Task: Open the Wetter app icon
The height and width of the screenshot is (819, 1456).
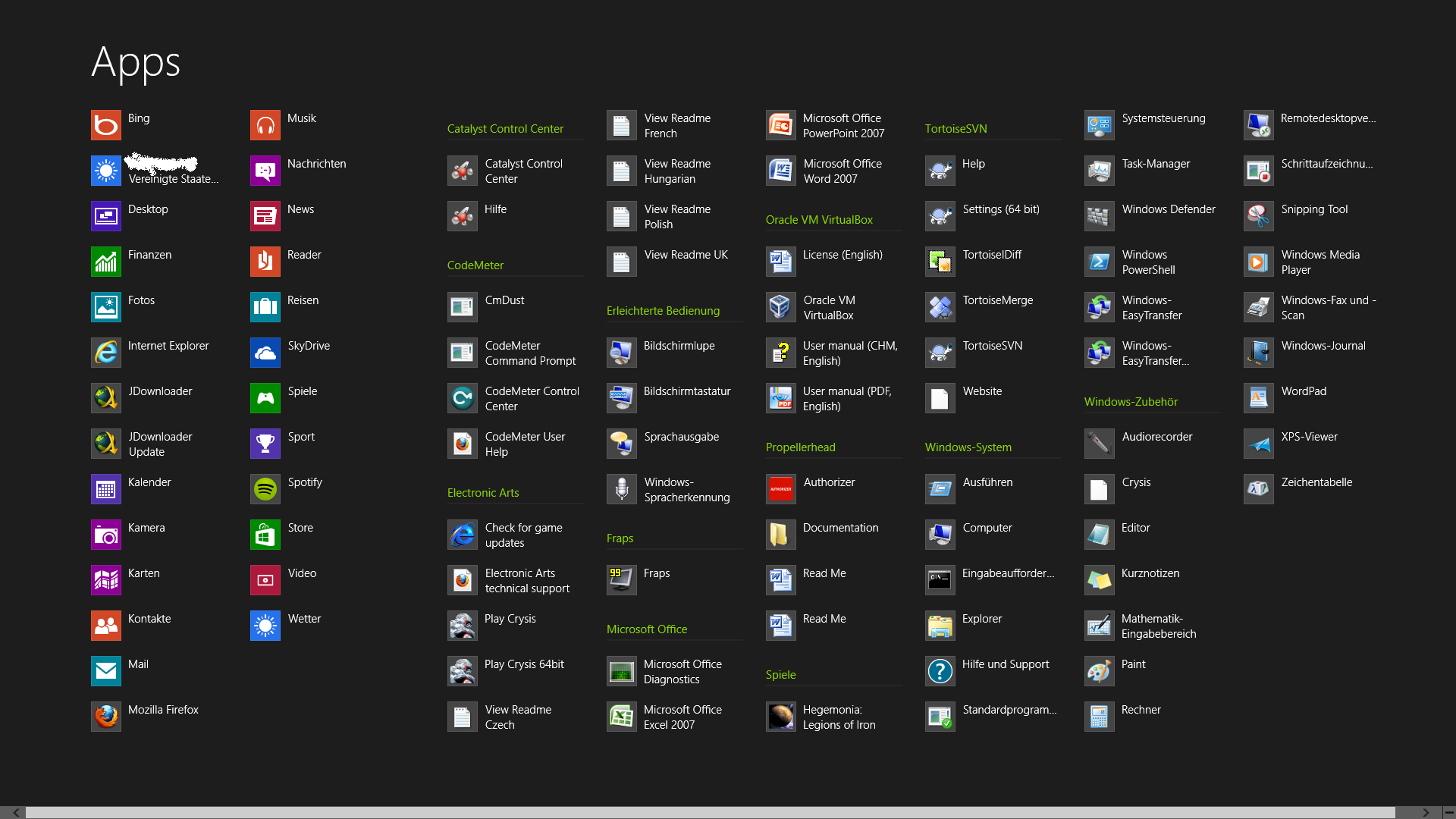Action: (x=265, y=626)
